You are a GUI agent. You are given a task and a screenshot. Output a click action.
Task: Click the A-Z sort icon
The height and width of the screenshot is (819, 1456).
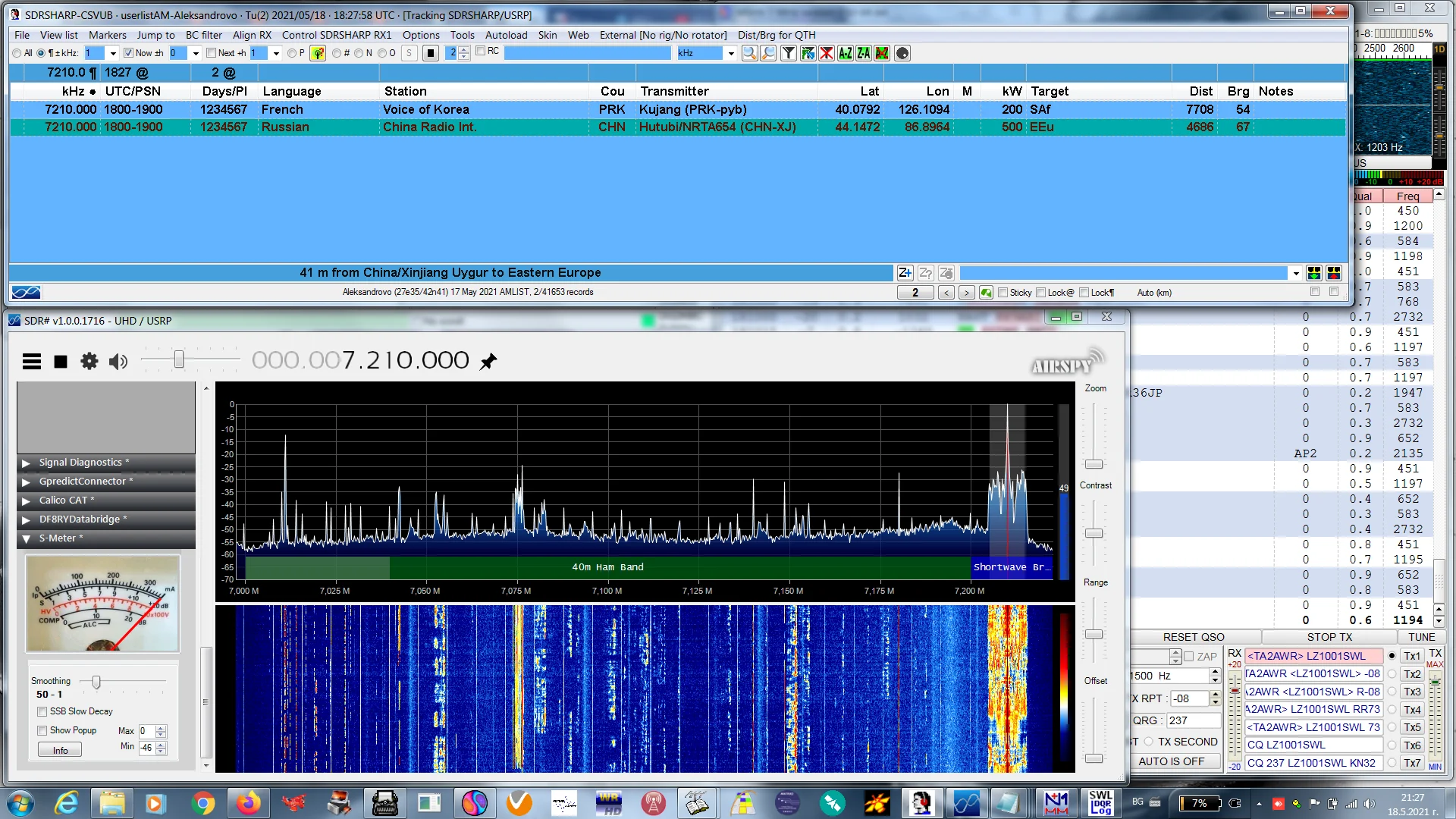[845, 53]
